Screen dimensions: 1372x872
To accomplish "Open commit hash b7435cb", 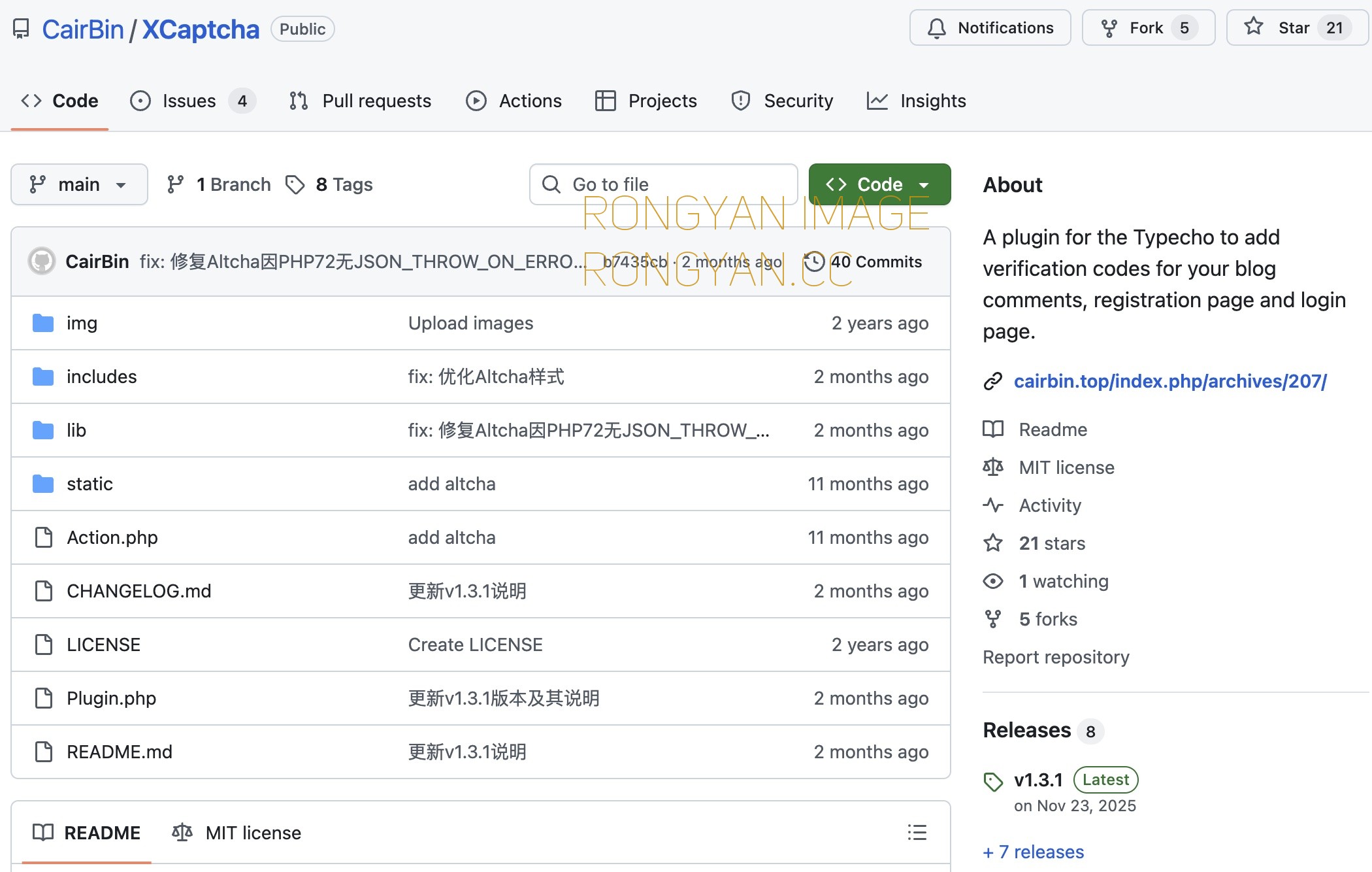I will tap(635, 261).
